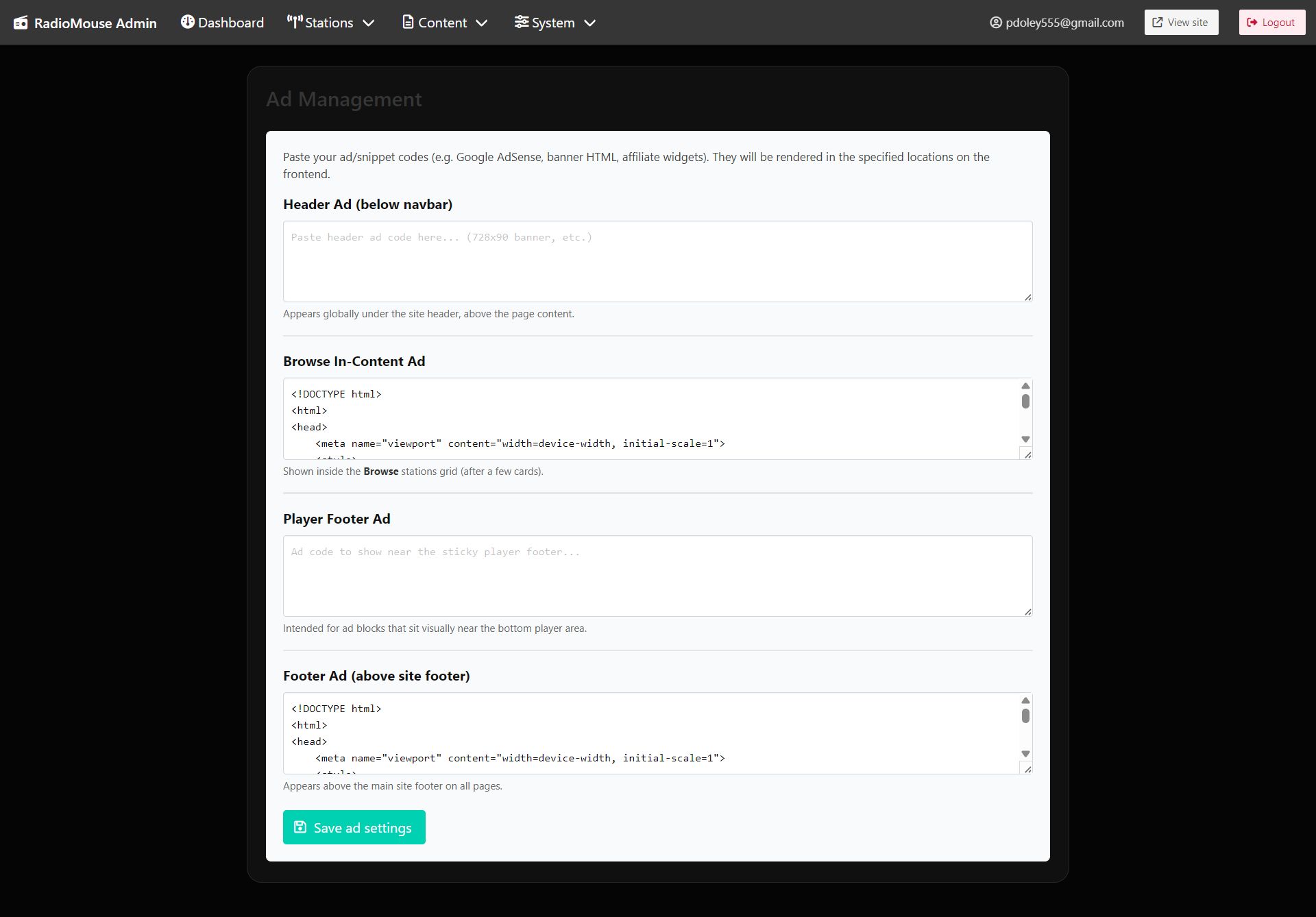This screenshot has height=917, width=1316.
Task: Expand the Content dropdown chevron
Action: click(482, 23)
